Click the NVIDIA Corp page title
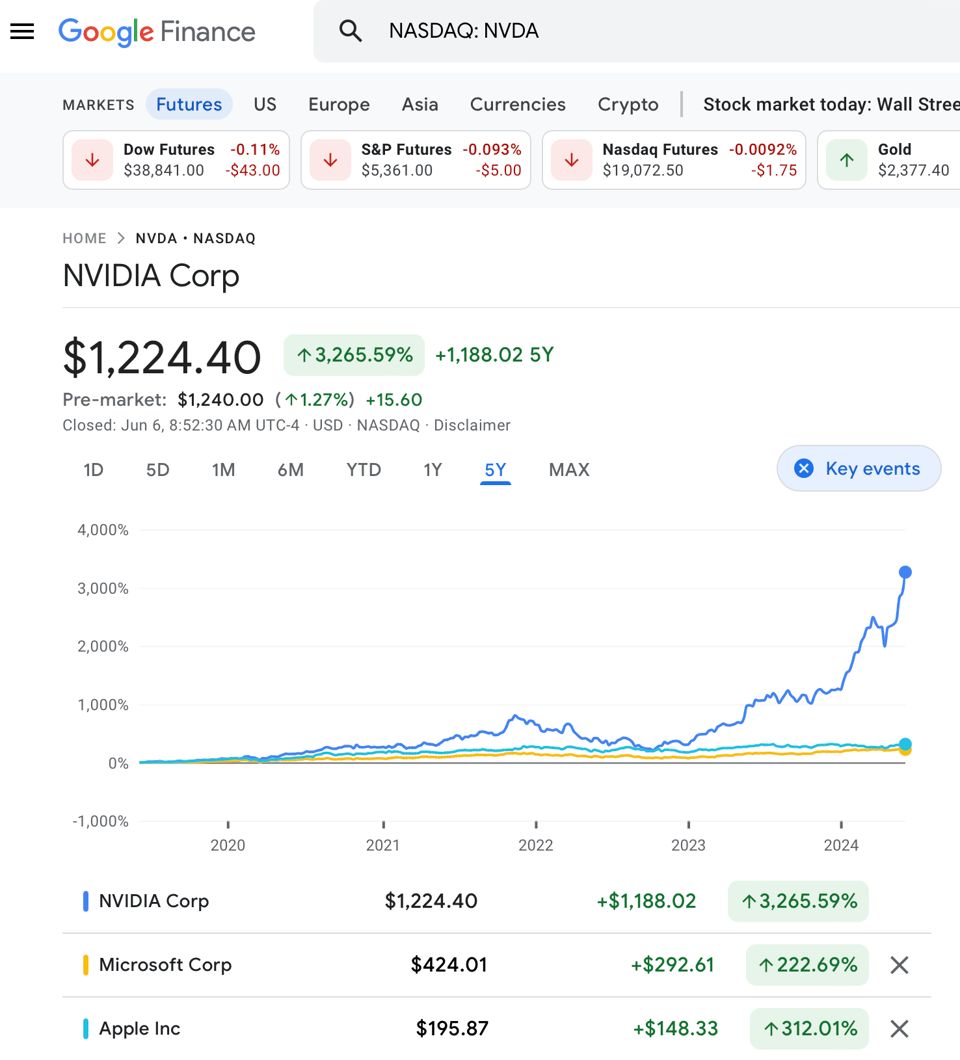Image resolution: width=960 pixels, height=1060 pixels. point(151,276)
